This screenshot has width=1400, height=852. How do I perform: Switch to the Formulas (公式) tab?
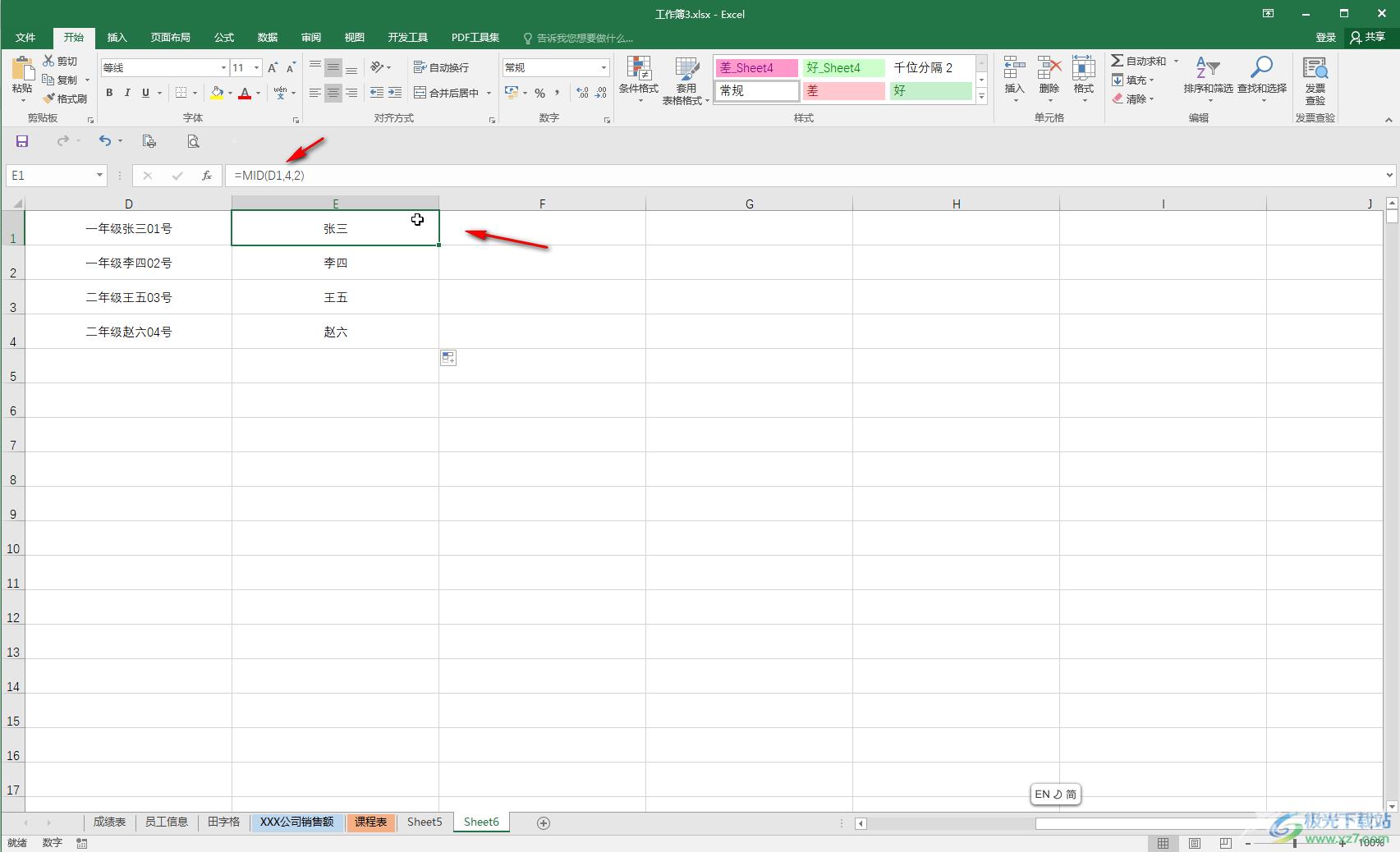click(224, 38)
